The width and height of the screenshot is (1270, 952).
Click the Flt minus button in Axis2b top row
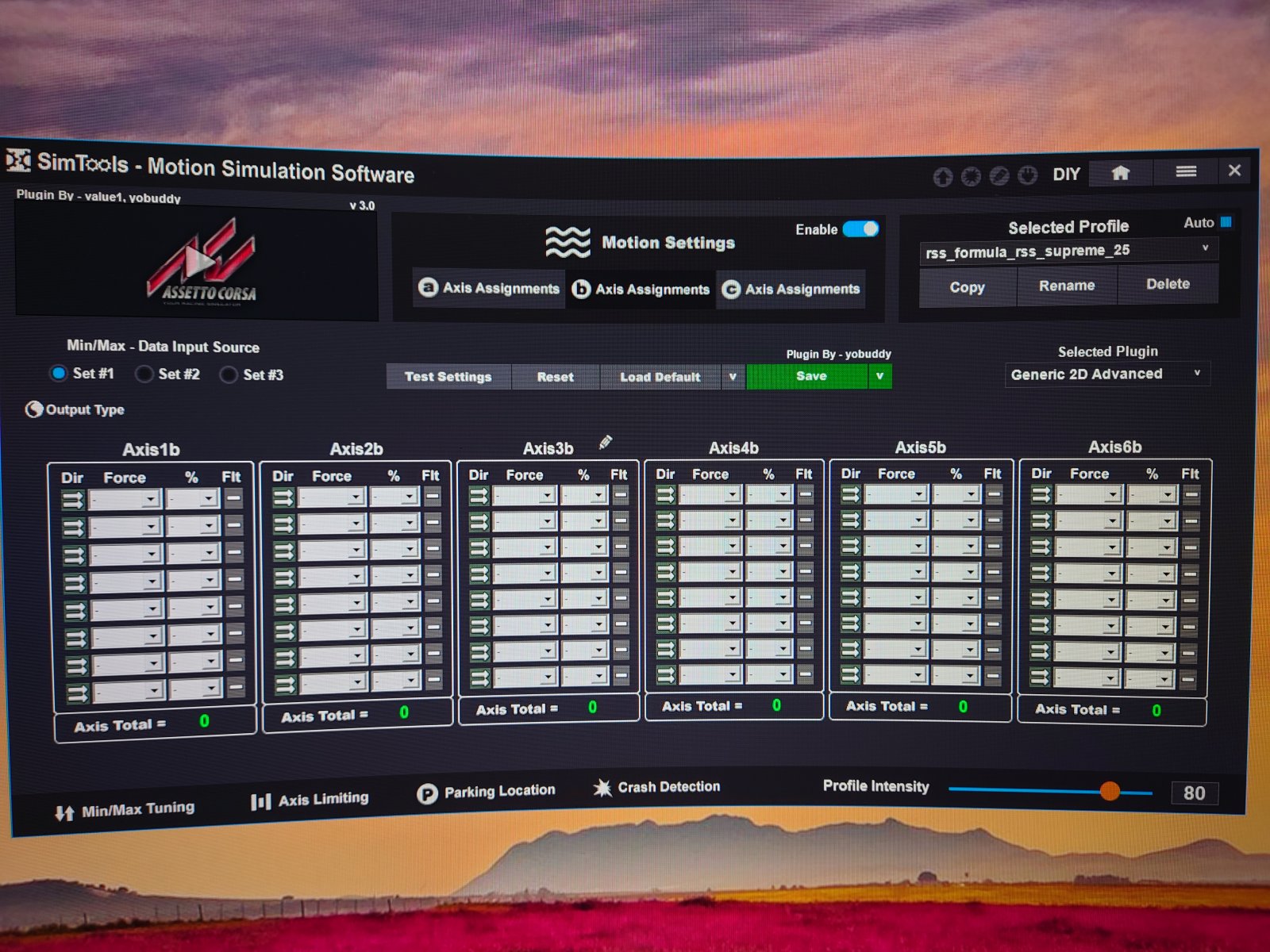(433, 496)
